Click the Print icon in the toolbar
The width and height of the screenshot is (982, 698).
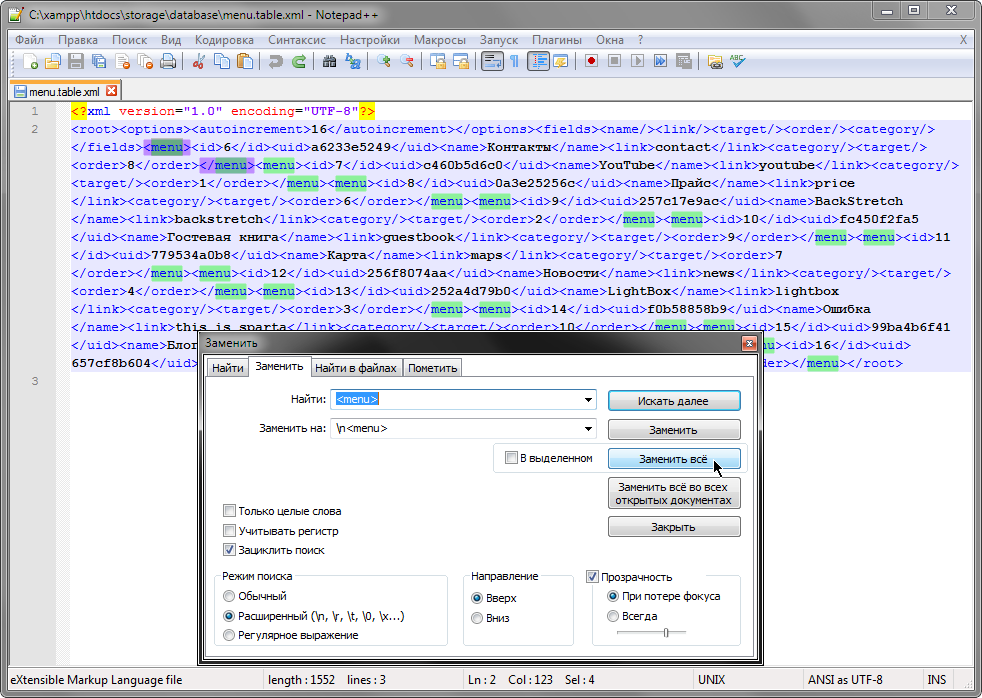tap(168, 61)
